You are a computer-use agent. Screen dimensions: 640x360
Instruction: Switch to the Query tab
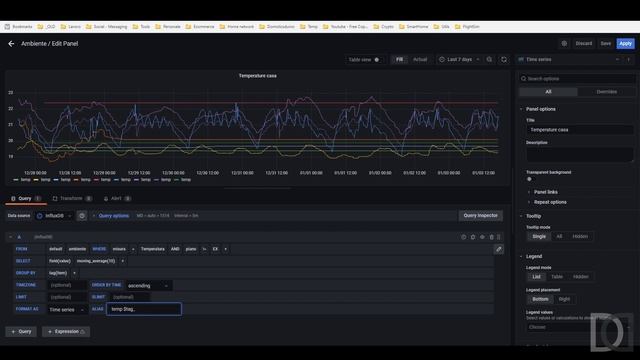click(26, 198)
